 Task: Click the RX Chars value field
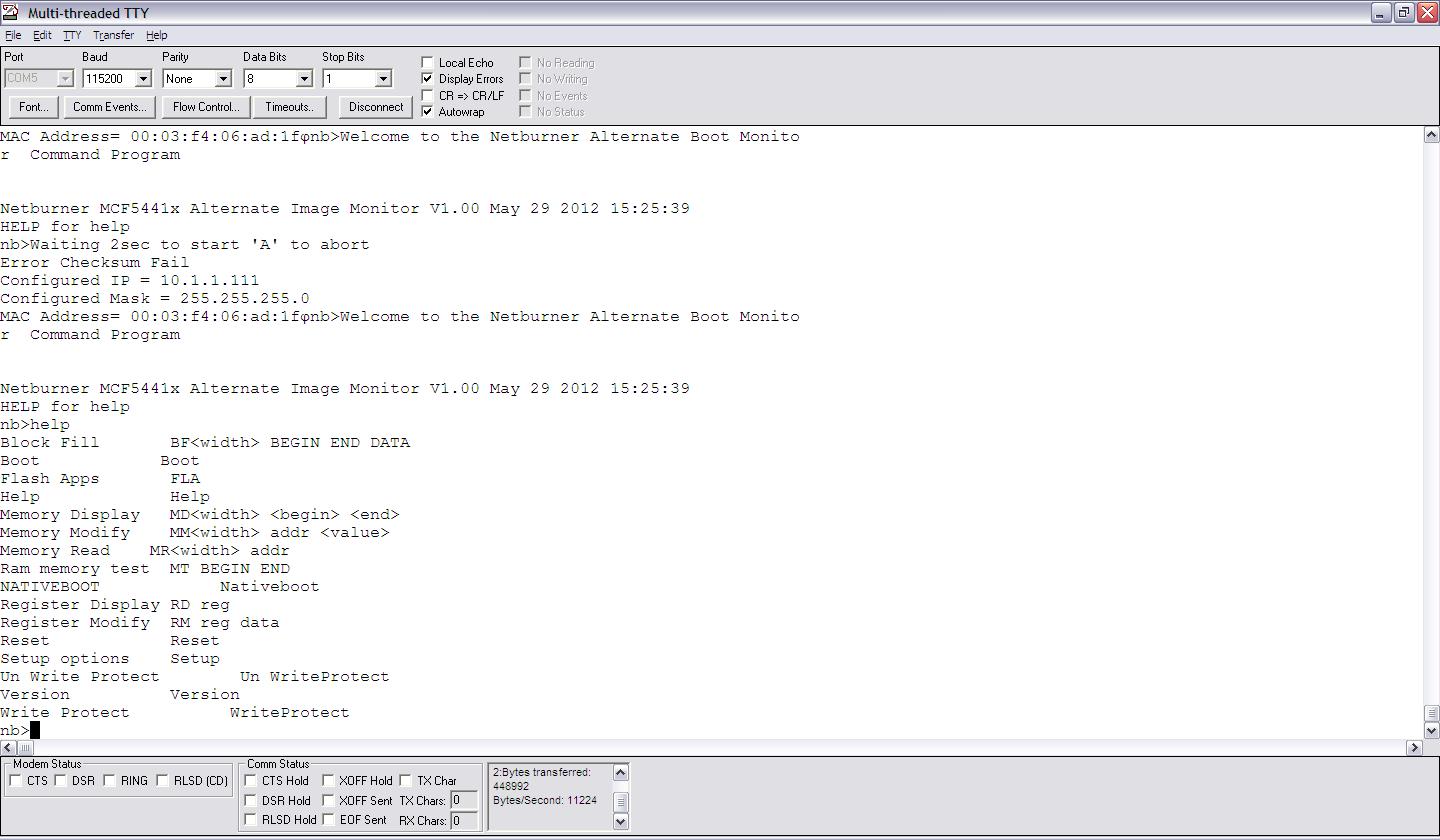463,821
